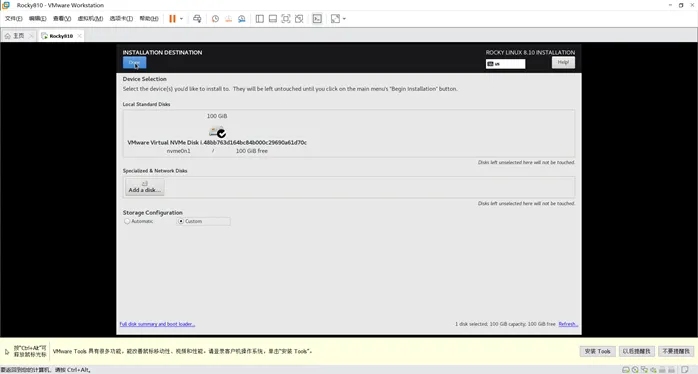698x374 pixels.
Task: Click the display device status bar icon
Action: click(671, 370)
